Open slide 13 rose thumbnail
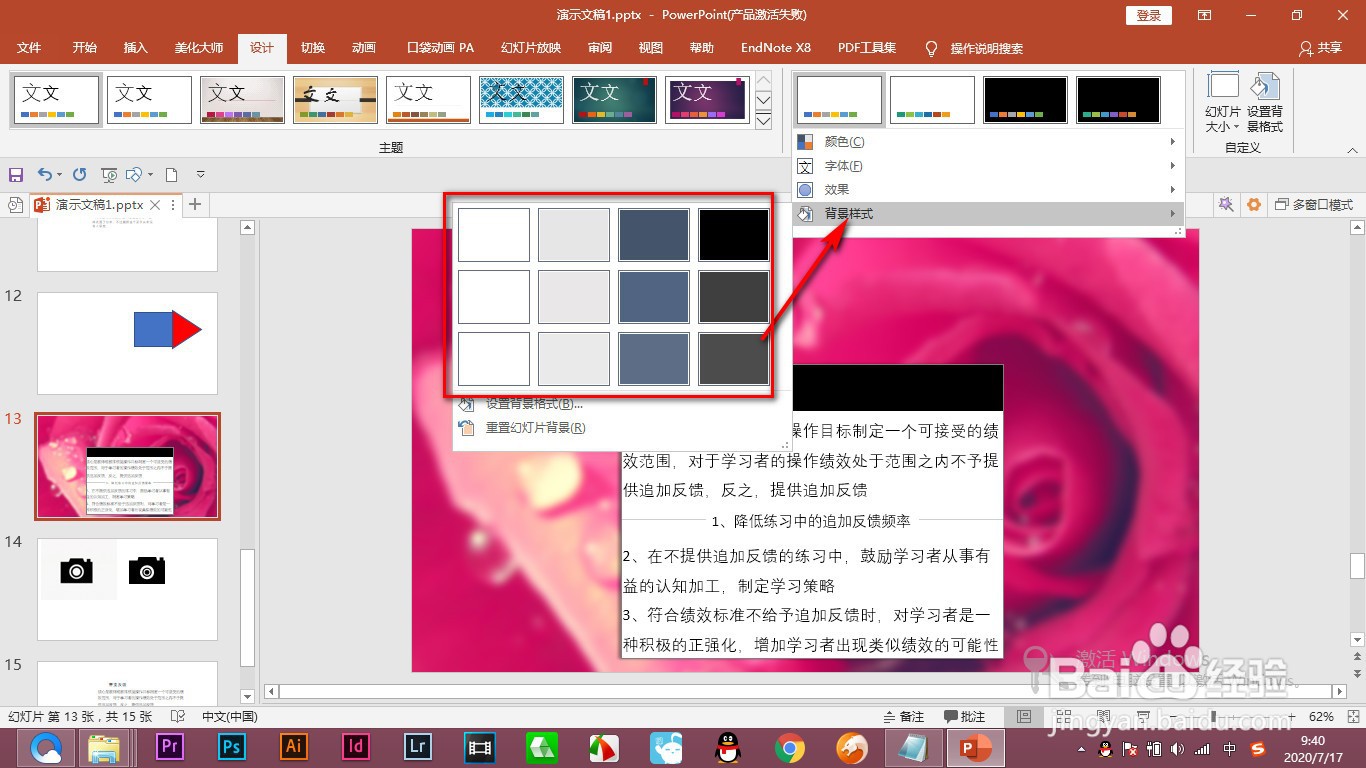The width and height of the screenshot is (1366, 768). 127,466
